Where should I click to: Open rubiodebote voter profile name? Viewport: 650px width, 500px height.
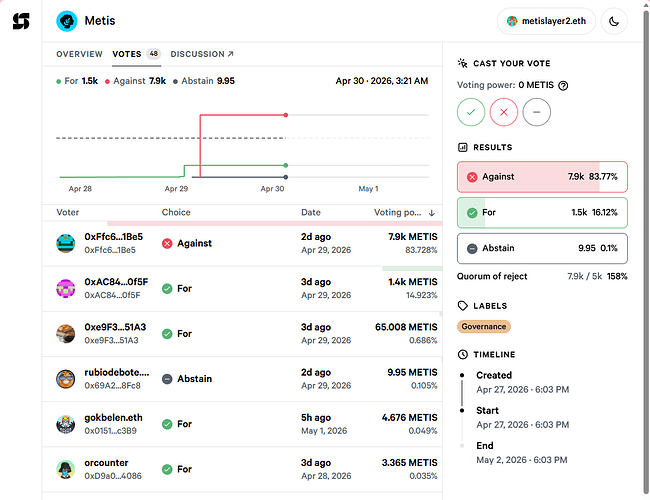click(117, 372)
